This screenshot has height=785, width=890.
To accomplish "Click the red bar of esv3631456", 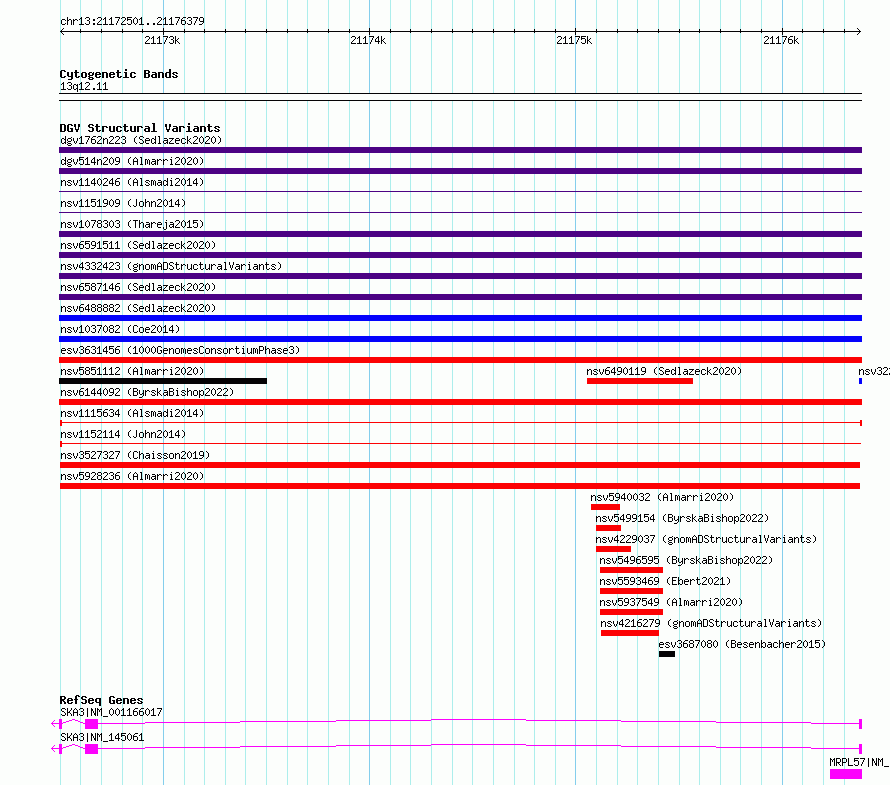I will [x=460, y=360].
